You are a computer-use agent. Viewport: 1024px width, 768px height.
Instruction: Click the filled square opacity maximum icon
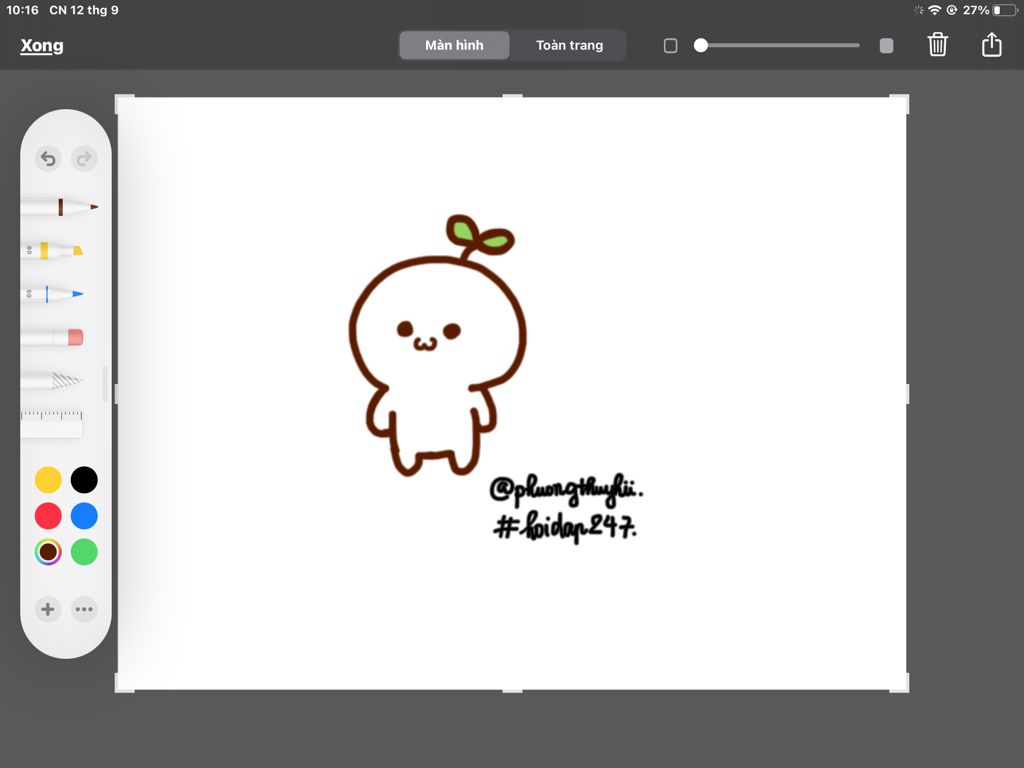(886, 46)
